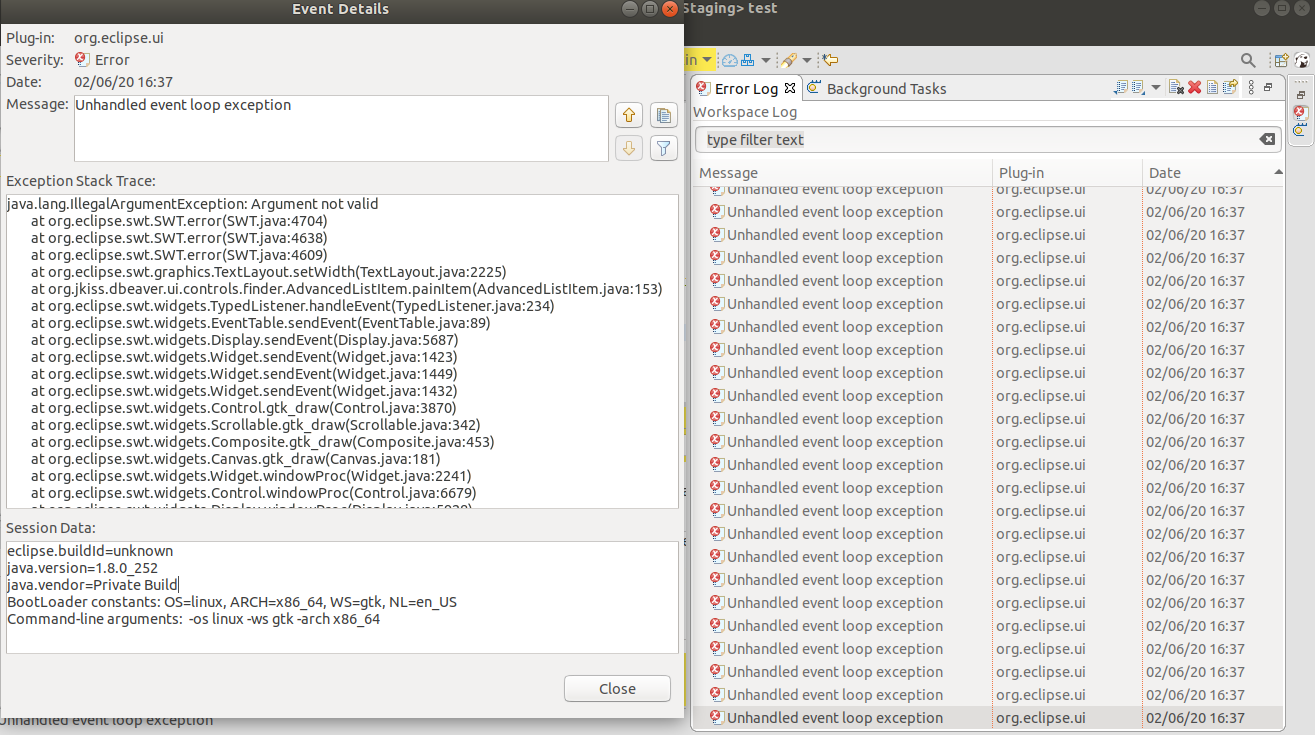Open the log file icon
Viewport: 1315px width, 735px height.
[1212, 87]
